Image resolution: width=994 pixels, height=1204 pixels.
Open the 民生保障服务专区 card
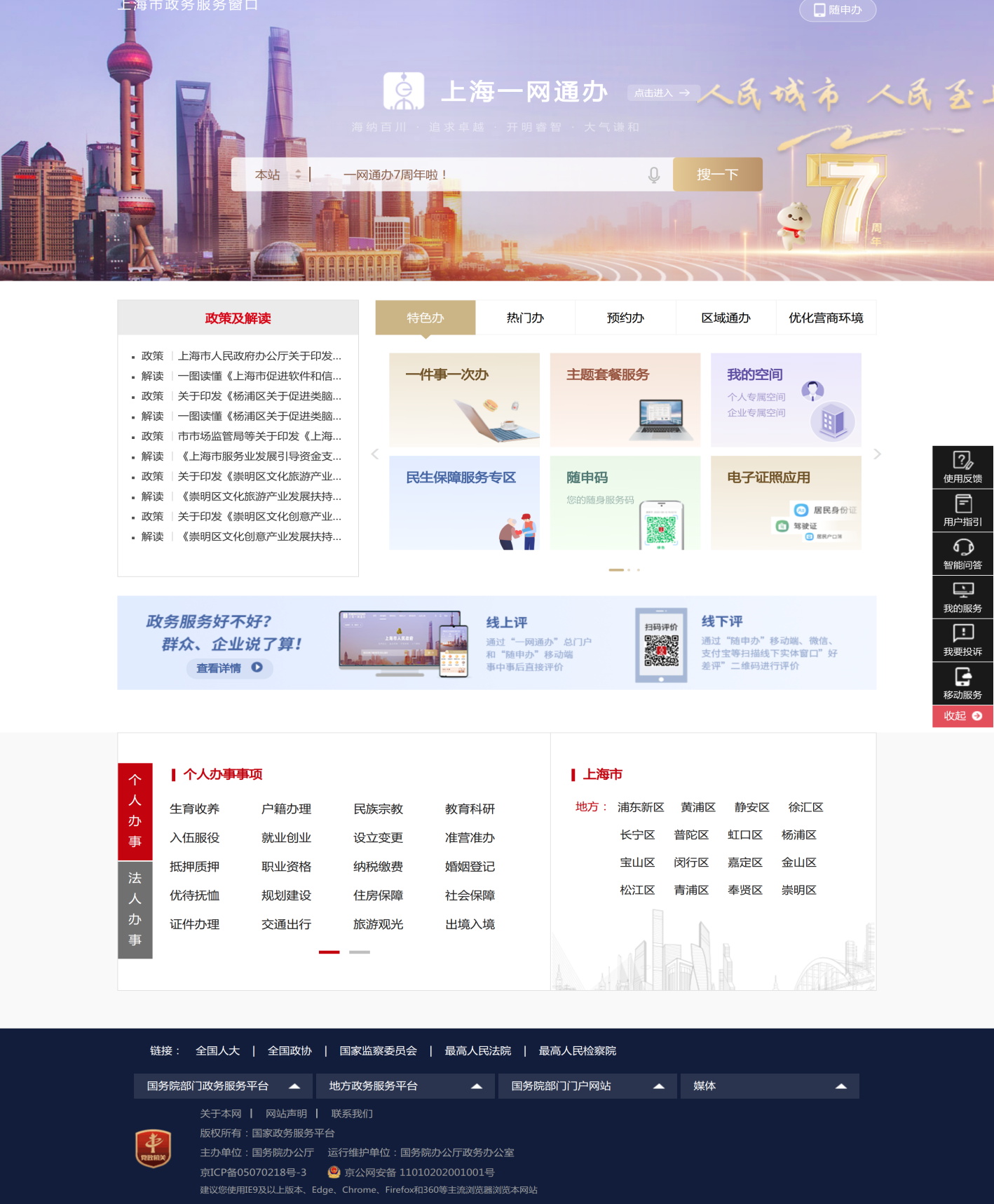tap(464, 503)
